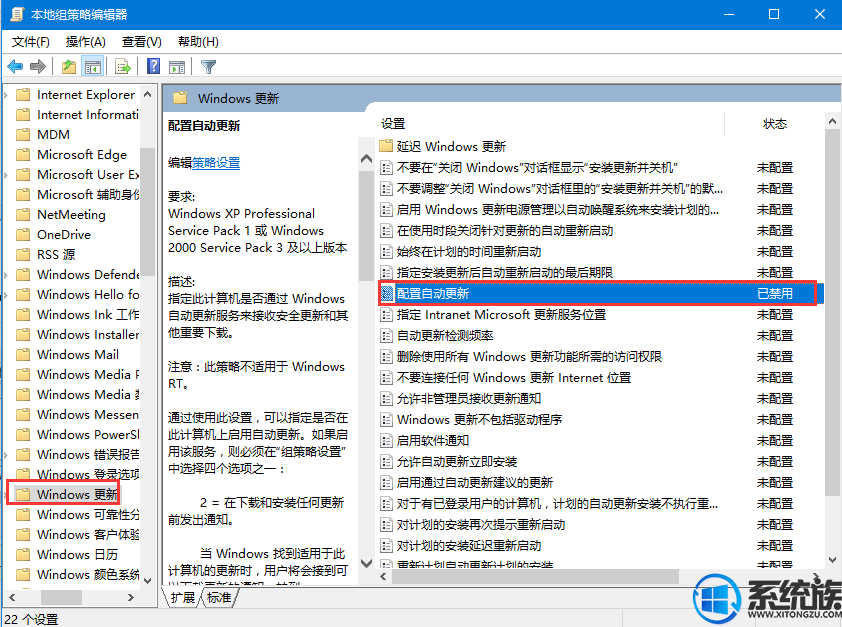
Task: Click the Forward arrow toolbar icon
Action: (x=38, y=67)
